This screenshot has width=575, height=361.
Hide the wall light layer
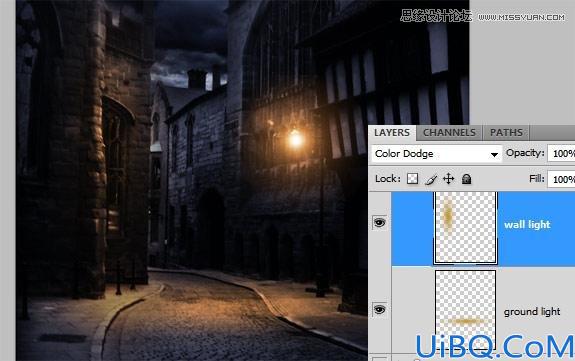tap(380, 222)
